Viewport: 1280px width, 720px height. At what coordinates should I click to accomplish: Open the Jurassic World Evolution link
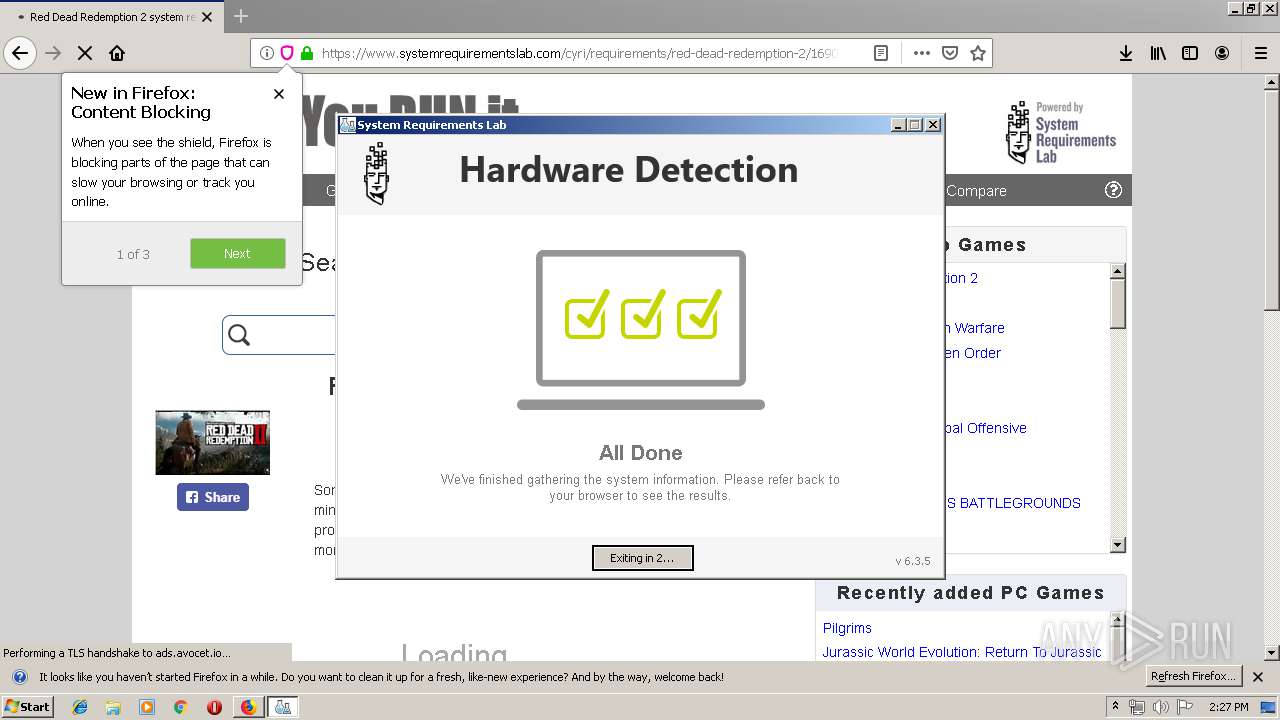961,652
